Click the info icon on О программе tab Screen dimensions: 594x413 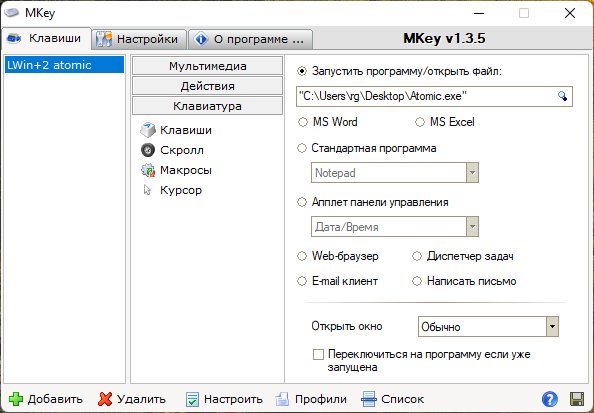tap(201, 39)
